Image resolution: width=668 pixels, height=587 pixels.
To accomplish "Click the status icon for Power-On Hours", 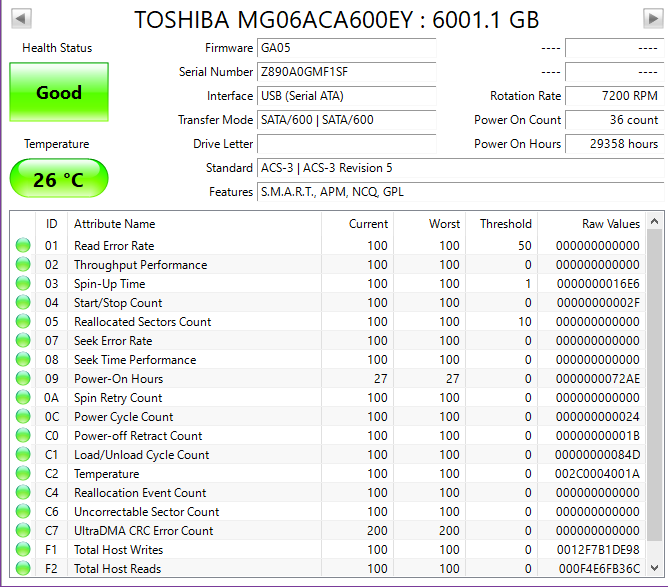I will click(x=22, y=379).
